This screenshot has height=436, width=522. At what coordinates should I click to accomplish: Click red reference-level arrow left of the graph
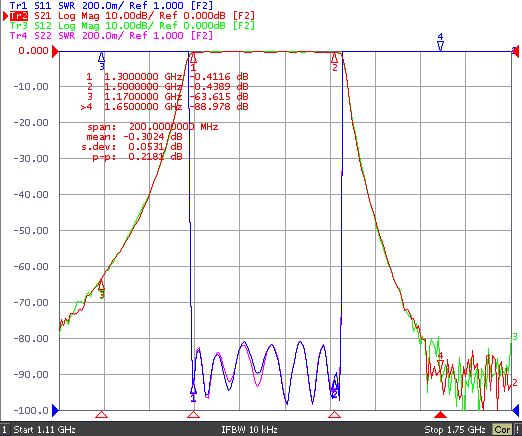(55, 51)
